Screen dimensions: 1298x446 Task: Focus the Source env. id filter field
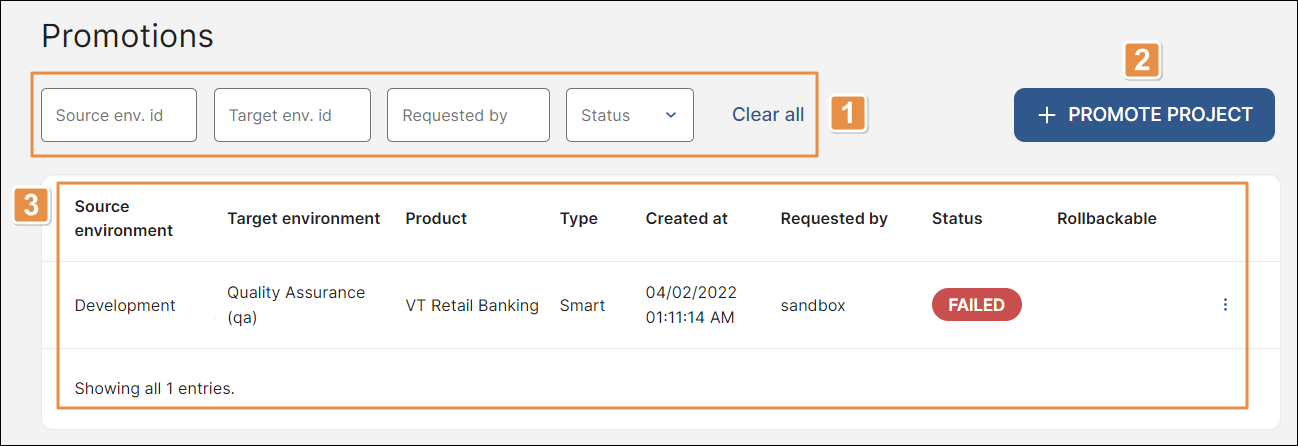(x=119, y=115)
